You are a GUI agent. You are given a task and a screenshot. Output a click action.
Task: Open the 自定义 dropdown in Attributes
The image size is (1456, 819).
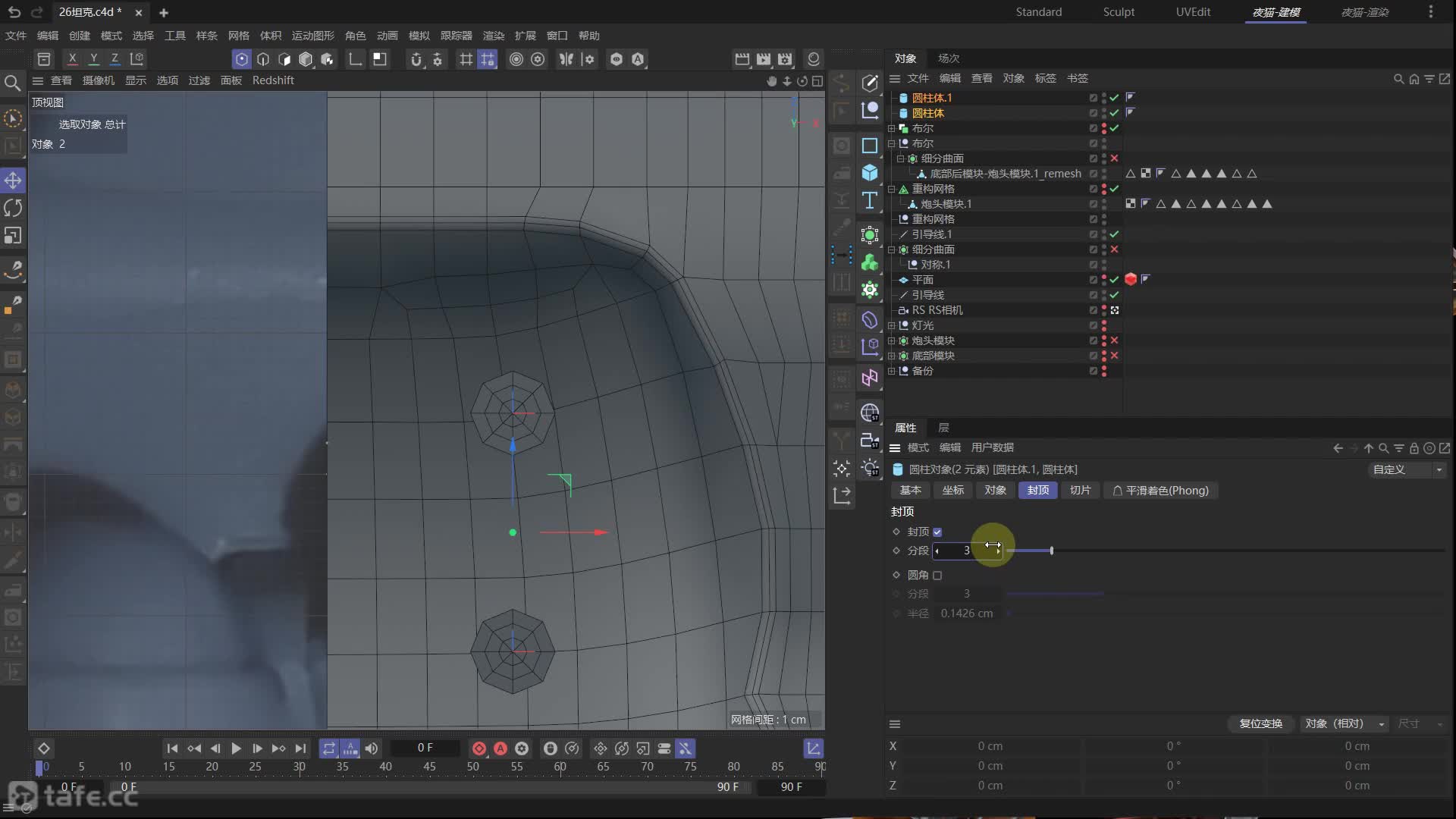pos(1407,470)
